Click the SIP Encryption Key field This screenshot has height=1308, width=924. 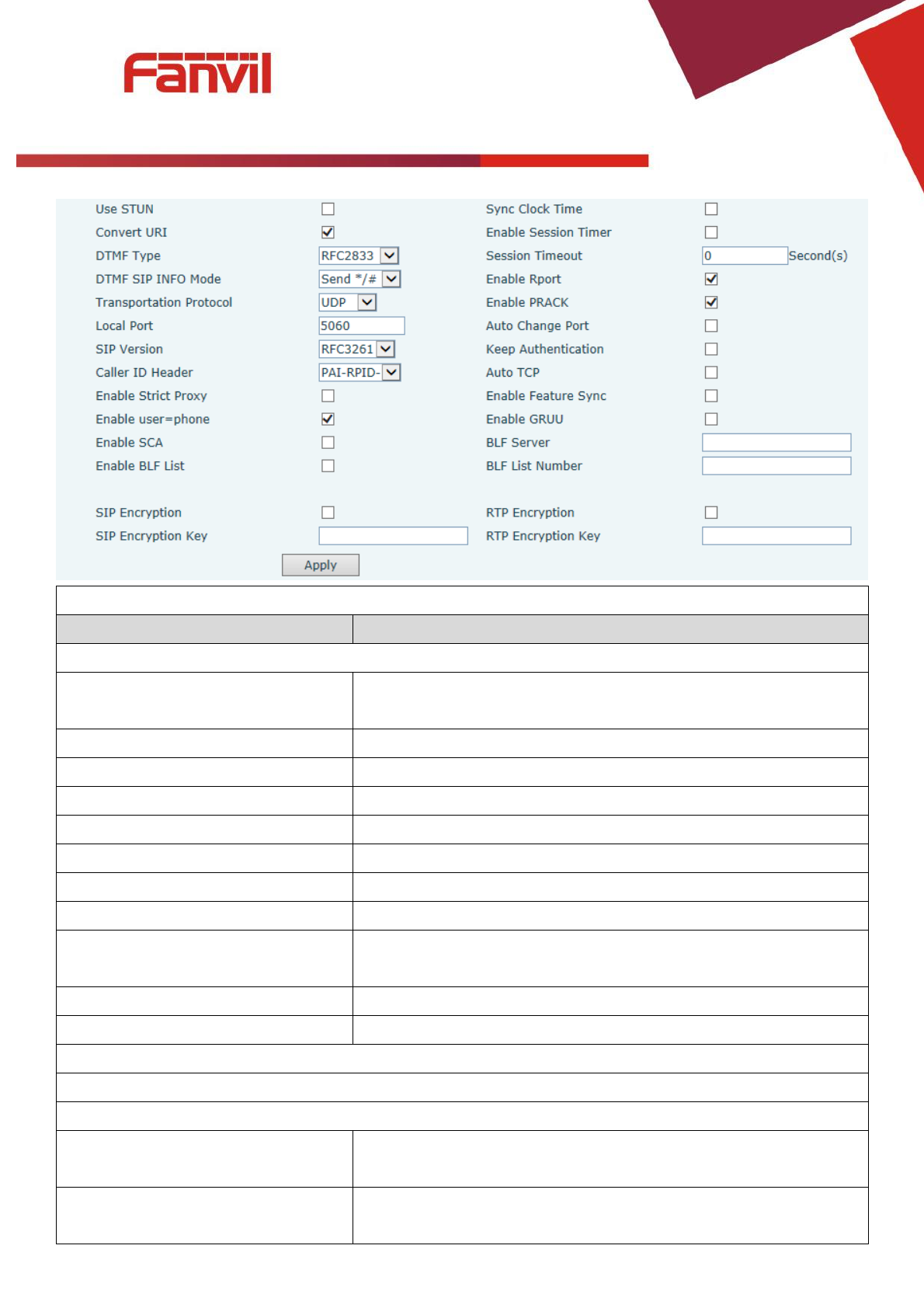393,535
